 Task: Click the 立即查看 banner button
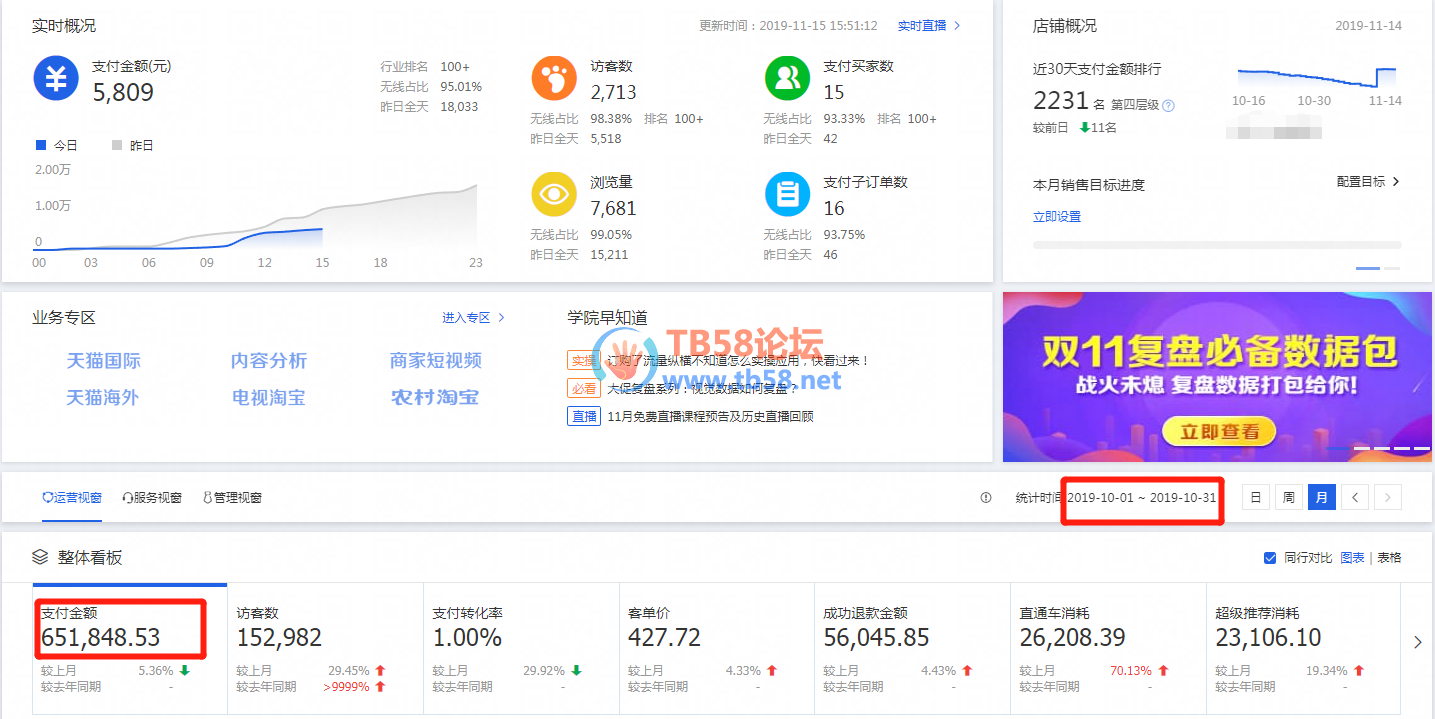point(1218,432)
